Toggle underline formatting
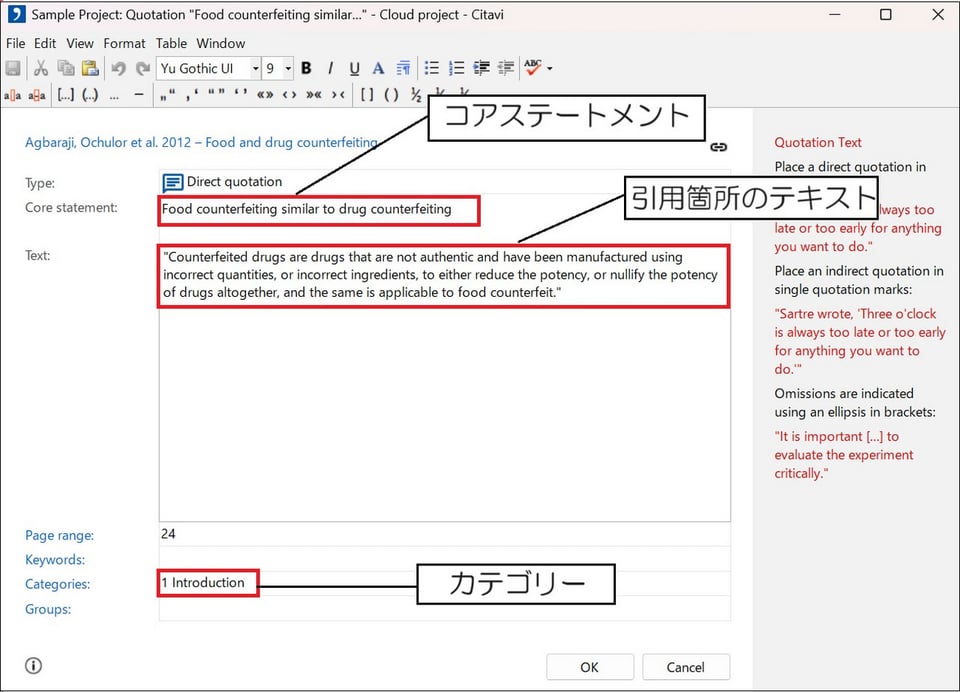 coord(354,68)
